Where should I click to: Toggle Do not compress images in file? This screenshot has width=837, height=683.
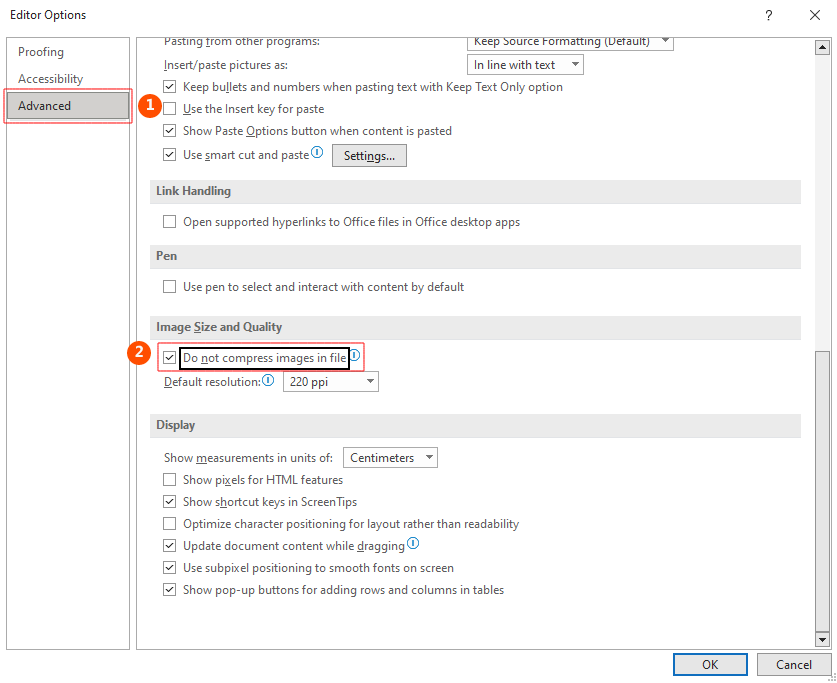(x=170, y=357)
